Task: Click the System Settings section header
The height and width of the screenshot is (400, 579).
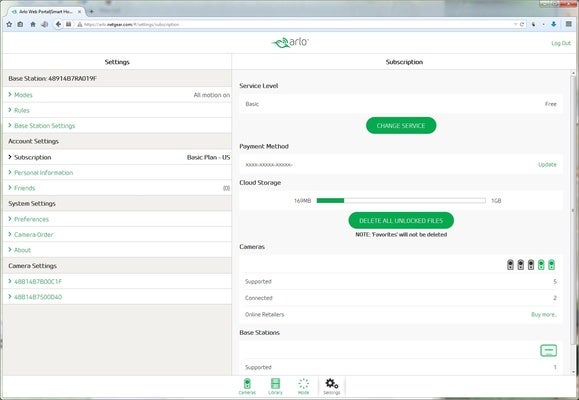Action: [x=117, y=204]
